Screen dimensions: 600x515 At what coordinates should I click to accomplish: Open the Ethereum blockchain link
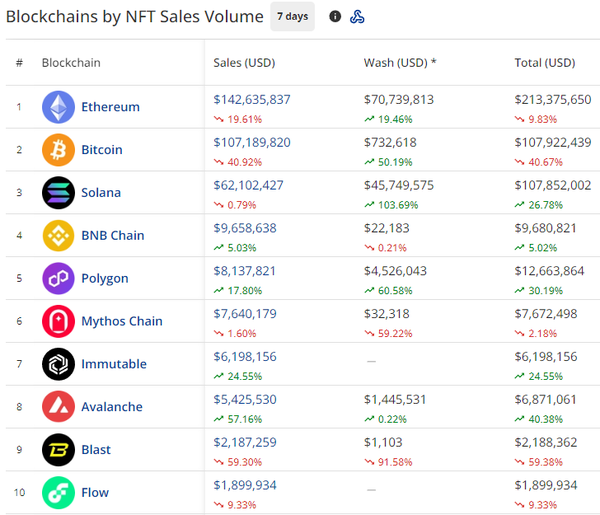pyautogui.click(x=110, y=107)
